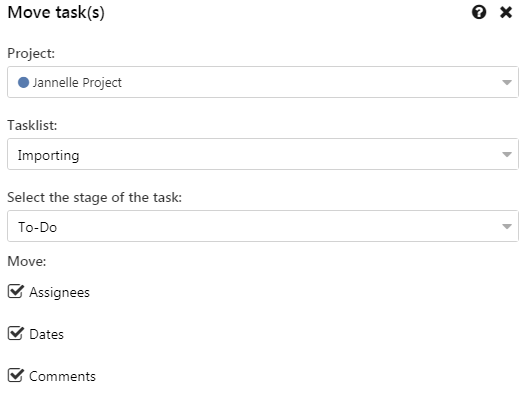Open the Jannelle Project dropdown field
Viewport: 526px width, 397px height.
click(263, 82)
